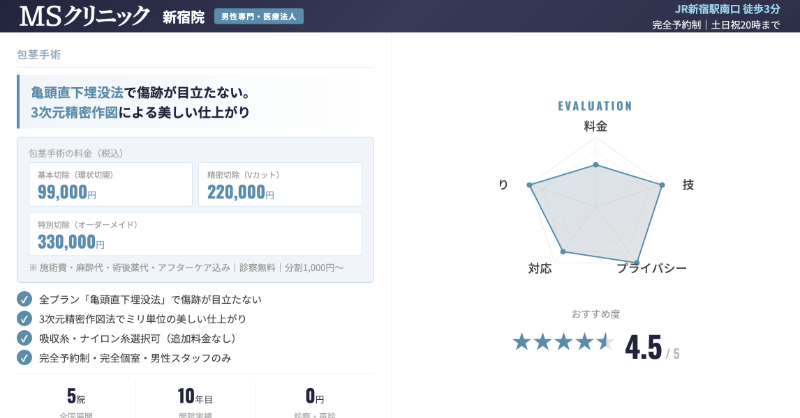Click the 対応 label on radar chart
800x418 pixels.
point(540,268)
